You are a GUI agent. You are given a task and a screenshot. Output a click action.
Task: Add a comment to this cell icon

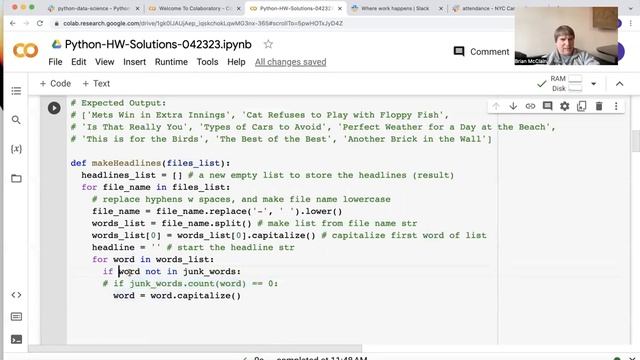point(547,106)
